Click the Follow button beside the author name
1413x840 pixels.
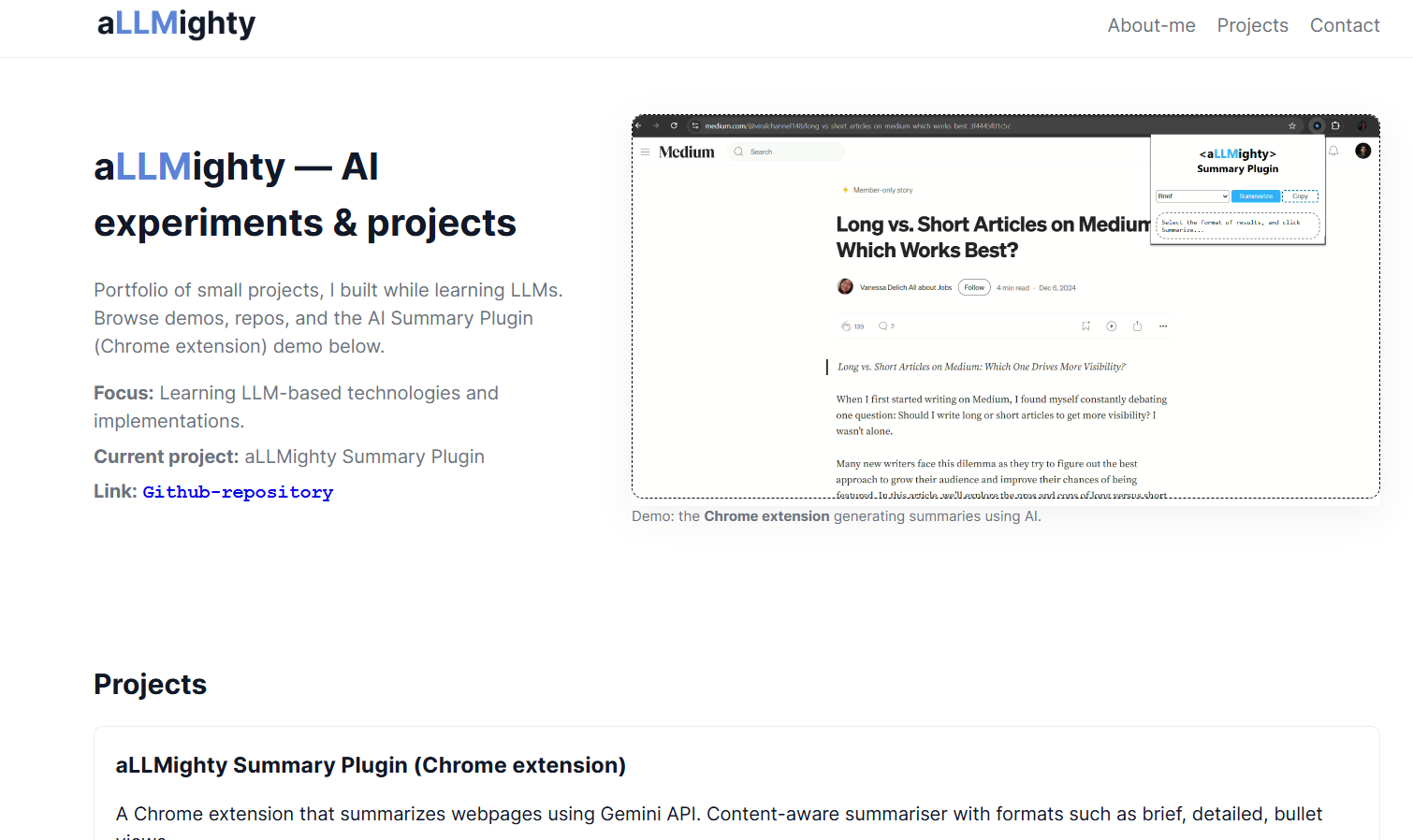[974, 288]
